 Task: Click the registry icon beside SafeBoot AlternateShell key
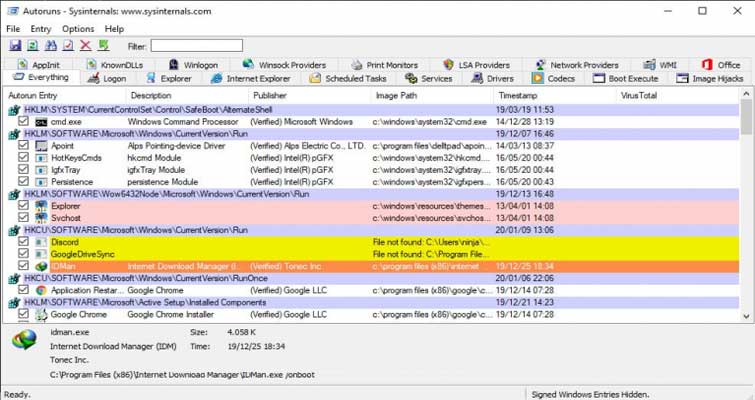pyautogui.click(x=14, y=110)
